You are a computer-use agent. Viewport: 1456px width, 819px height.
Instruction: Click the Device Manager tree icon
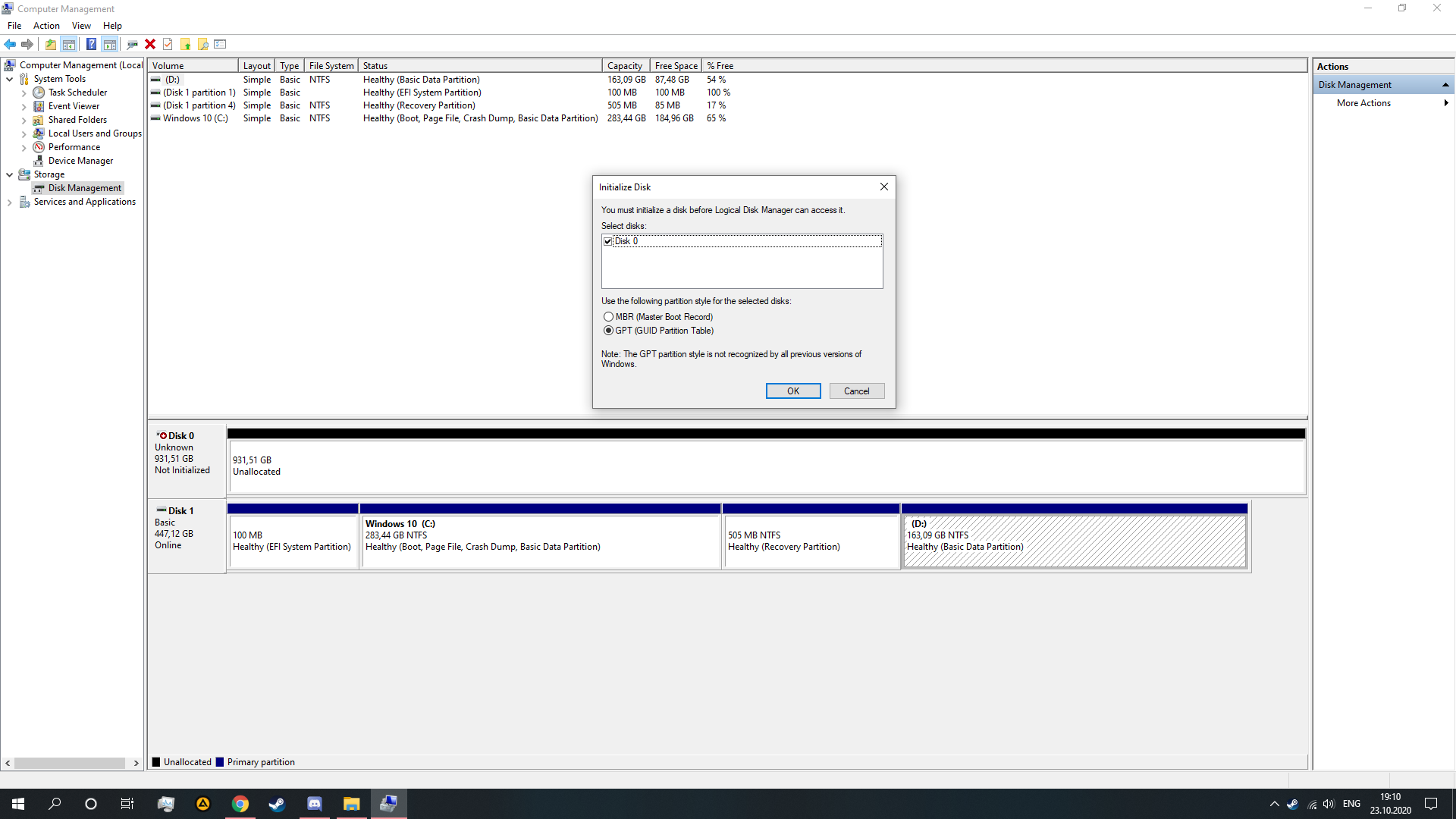tap(39, 161)
